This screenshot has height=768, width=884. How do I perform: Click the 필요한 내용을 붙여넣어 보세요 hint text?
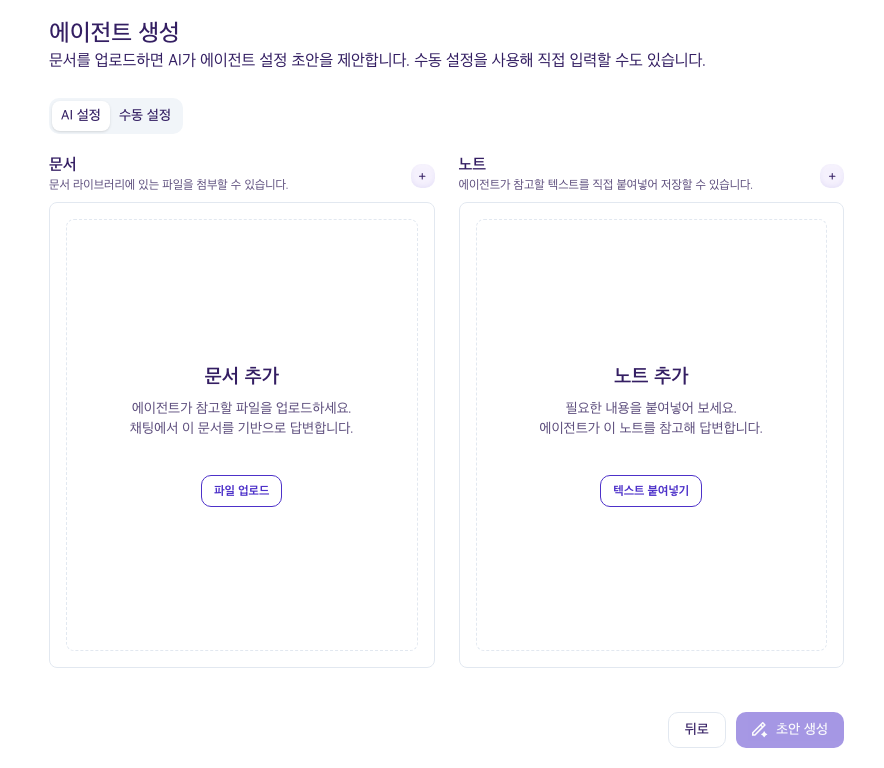pyautogui.click(x=651, y=408)
